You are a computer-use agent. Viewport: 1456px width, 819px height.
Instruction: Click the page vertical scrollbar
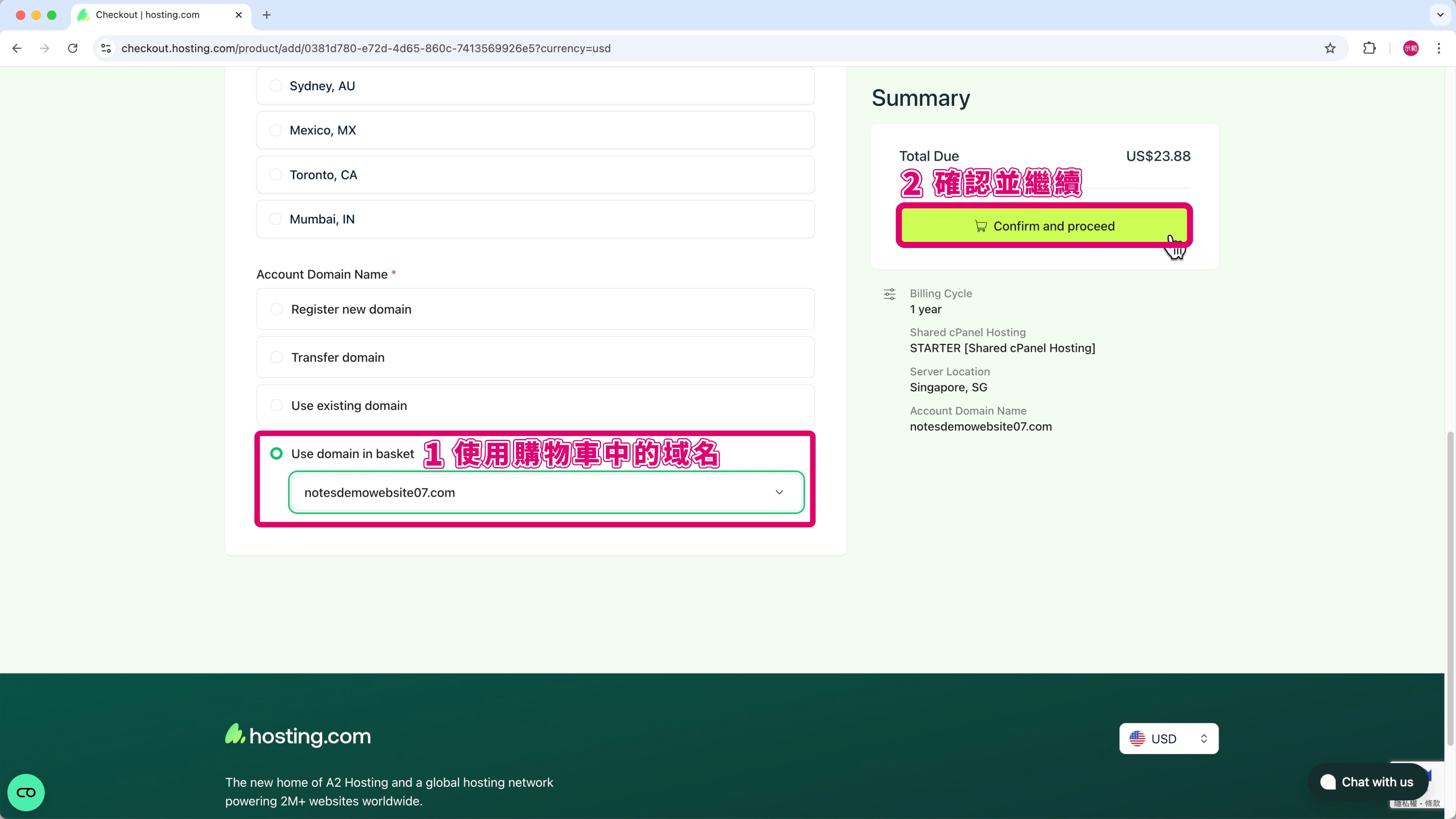pyautogui.click(x=1451, y=588)
